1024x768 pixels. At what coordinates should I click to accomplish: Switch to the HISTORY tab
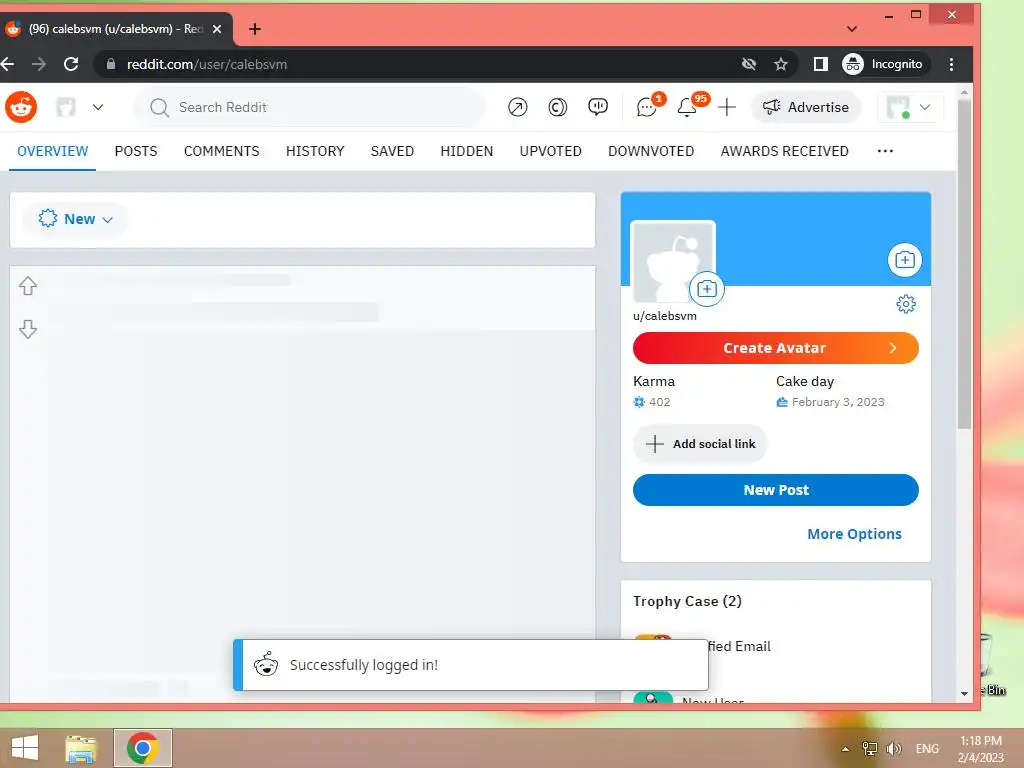315,151
